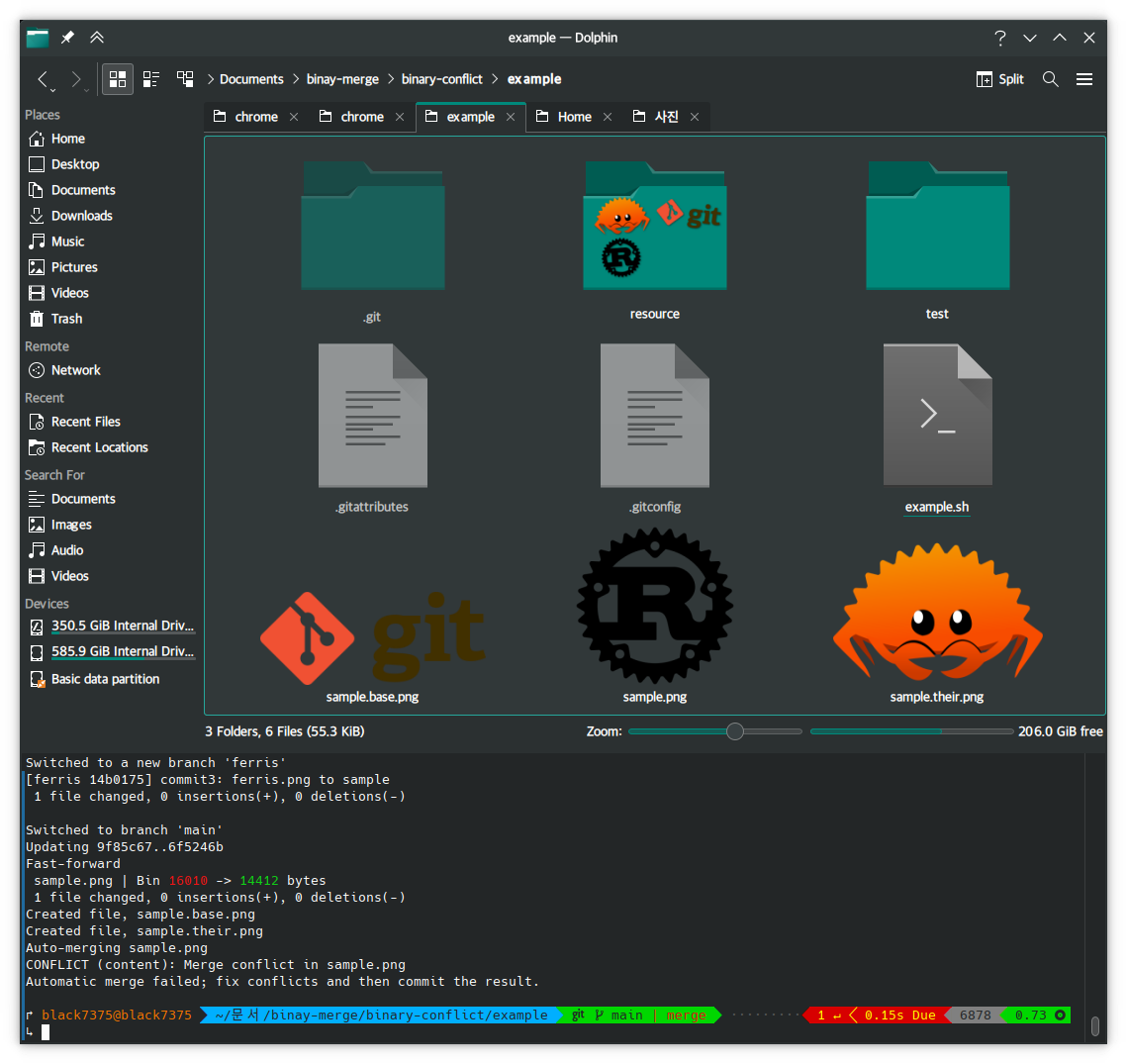1127x1064 pixels.
Task: Select the example tab
Action: point(470,117)
